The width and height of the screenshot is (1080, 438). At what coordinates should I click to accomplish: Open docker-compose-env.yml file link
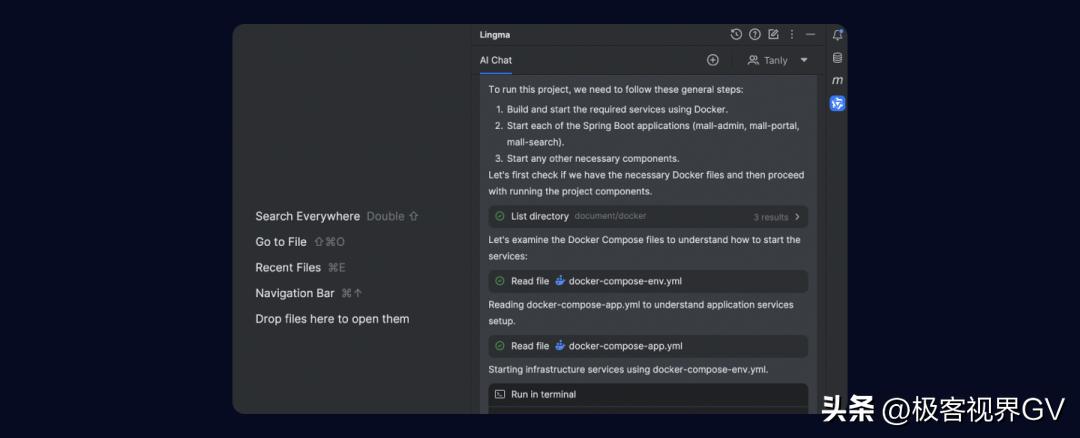[625, 281]
